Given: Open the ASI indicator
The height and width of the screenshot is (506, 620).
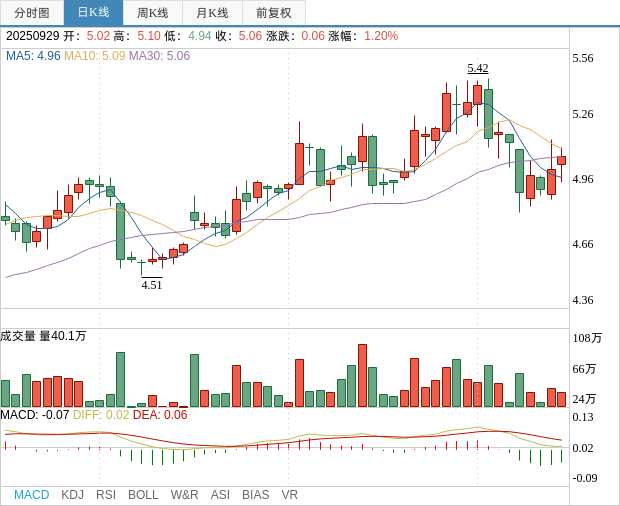Looking at the screenshot, I should 220,495.
